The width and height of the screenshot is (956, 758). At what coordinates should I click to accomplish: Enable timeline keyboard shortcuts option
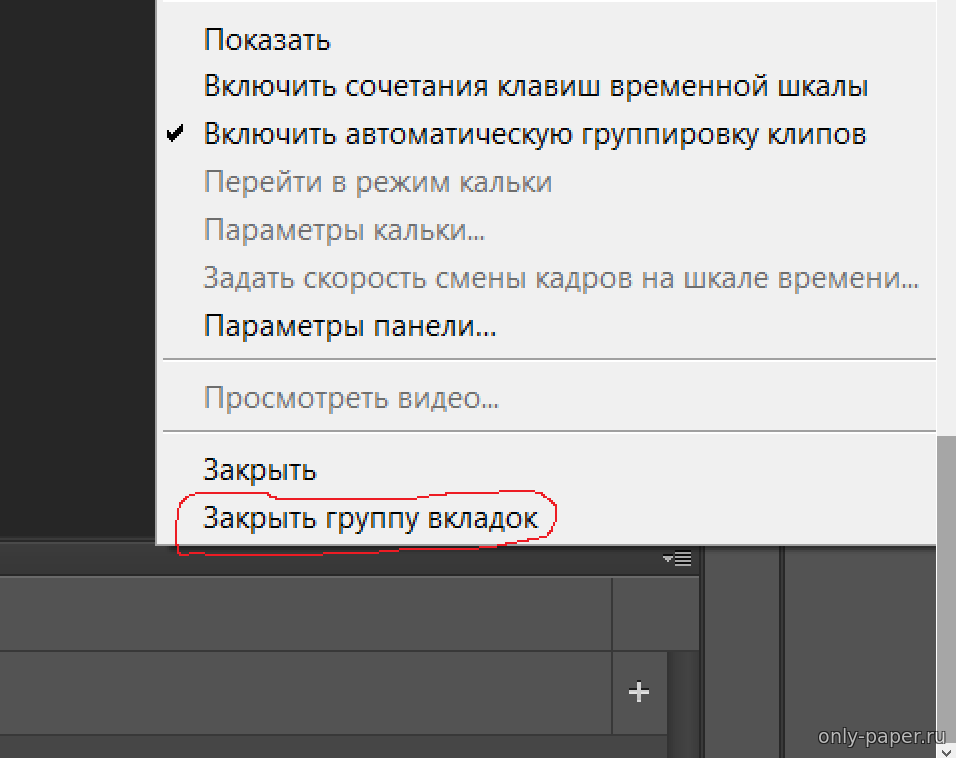(535, 86)
